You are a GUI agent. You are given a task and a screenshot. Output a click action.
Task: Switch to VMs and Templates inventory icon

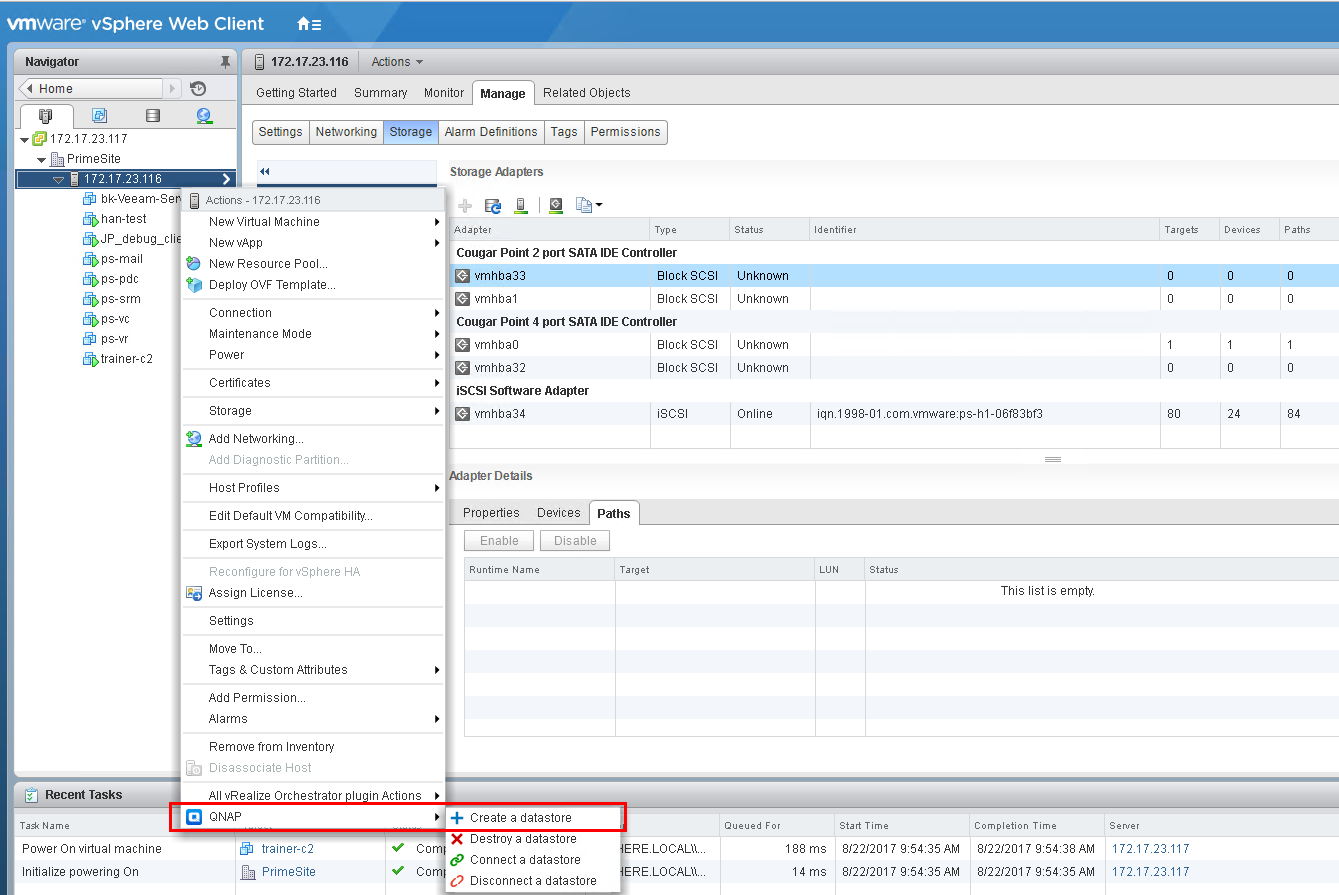[99, 116]
